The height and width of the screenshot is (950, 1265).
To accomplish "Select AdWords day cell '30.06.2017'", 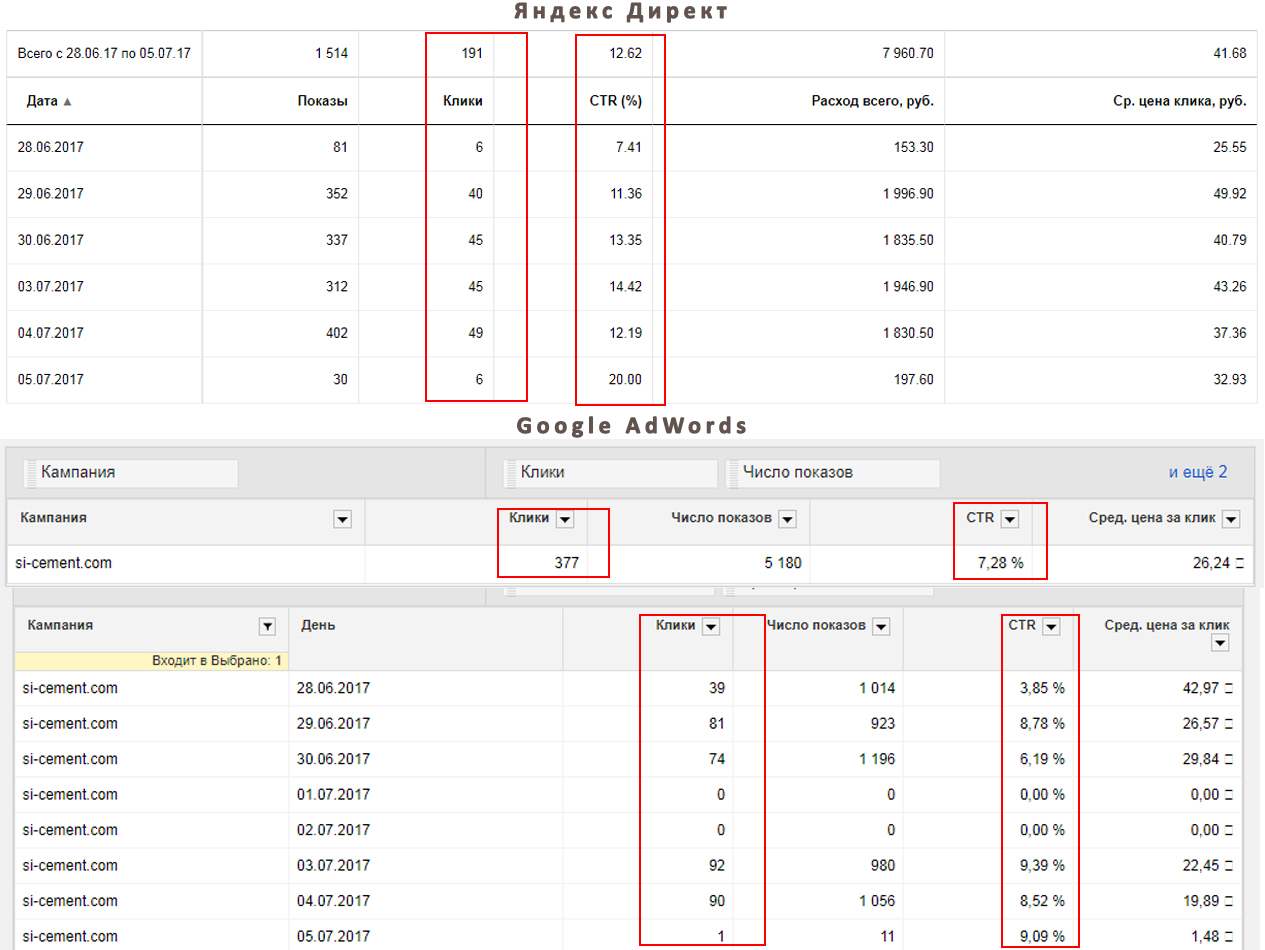I will [334, 759].
